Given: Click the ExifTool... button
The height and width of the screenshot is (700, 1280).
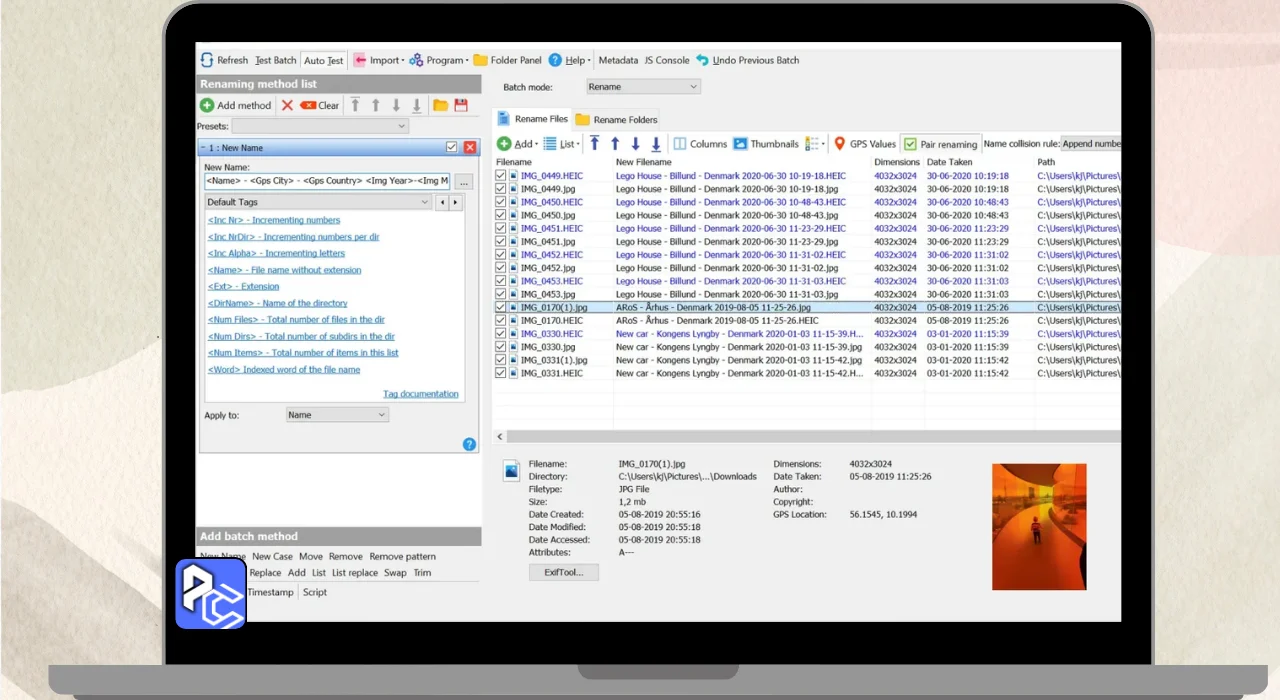Looking at the screenshot, I should tap(563, 572).
